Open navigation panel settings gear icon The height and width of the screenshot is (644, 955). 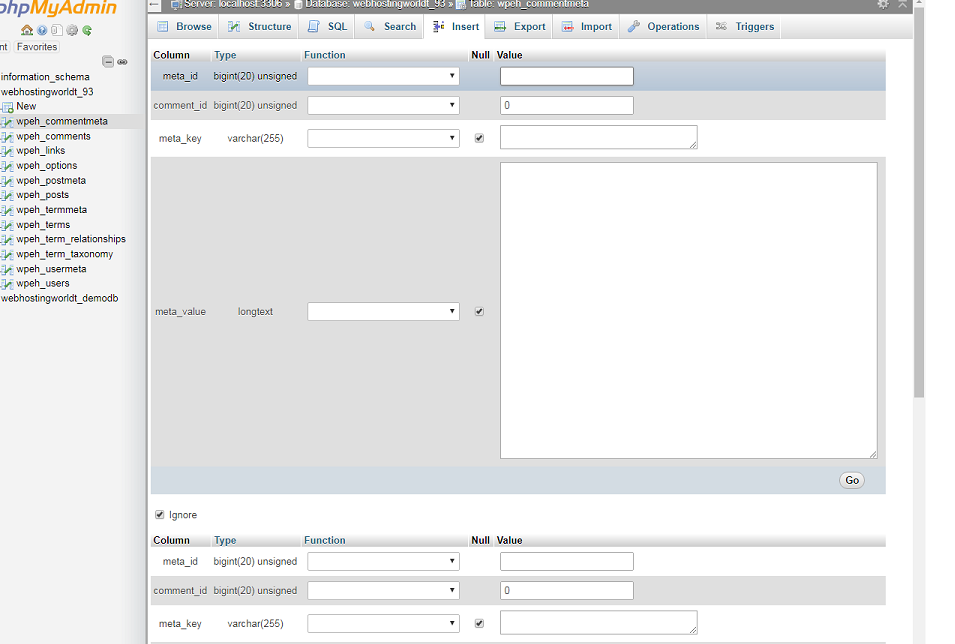[72, 30]
